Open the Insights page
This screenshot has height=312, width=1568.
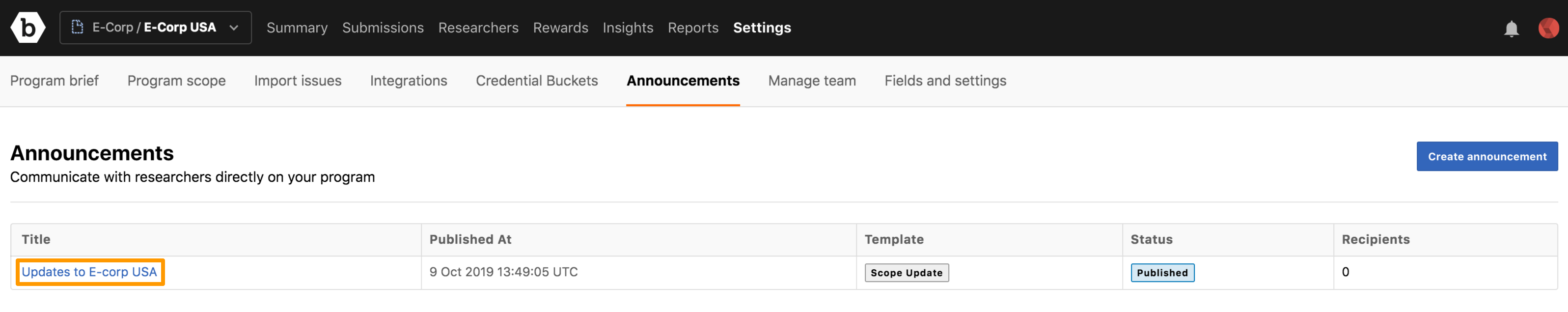628,28
